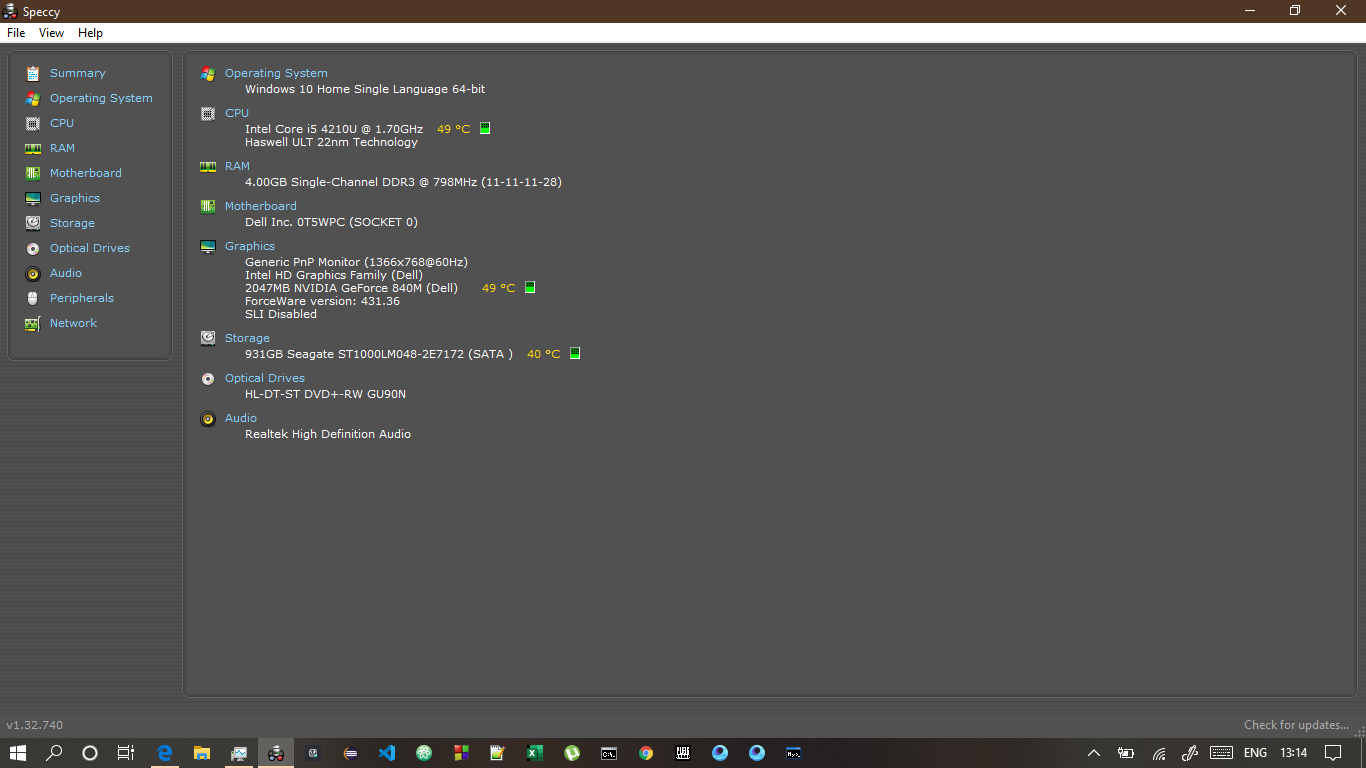Click the CPU chip icon in sidebar

(33, 123)
